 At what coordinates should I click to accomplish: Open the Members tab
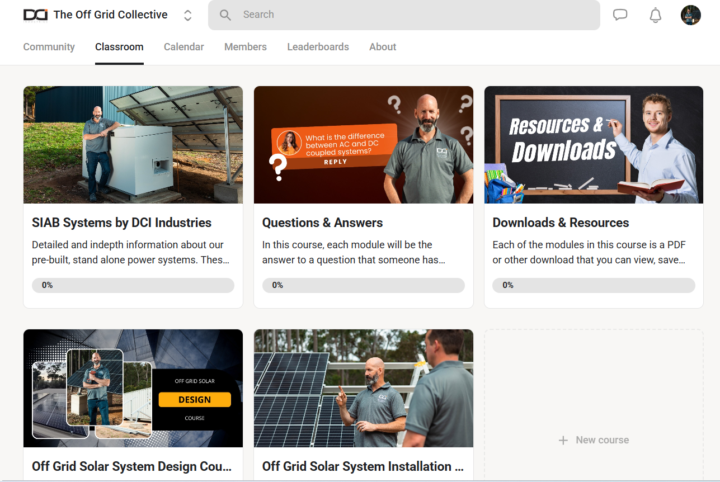point(245,47)
